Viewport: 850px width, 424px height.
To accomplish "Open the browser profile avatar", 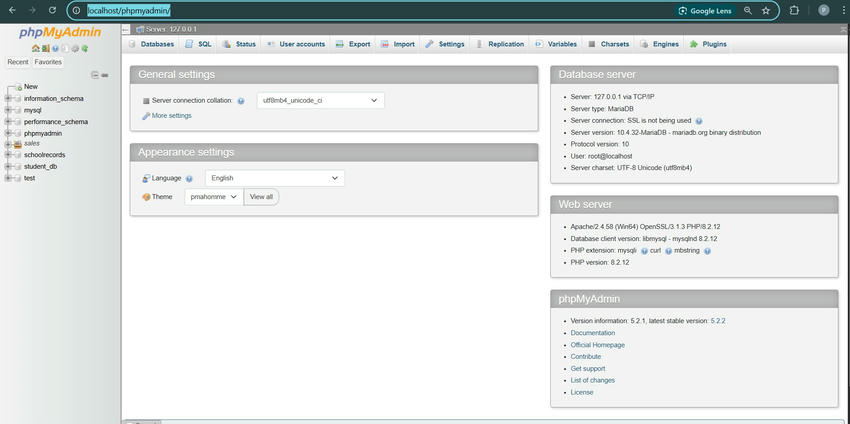I will click(x=823, y=10).
